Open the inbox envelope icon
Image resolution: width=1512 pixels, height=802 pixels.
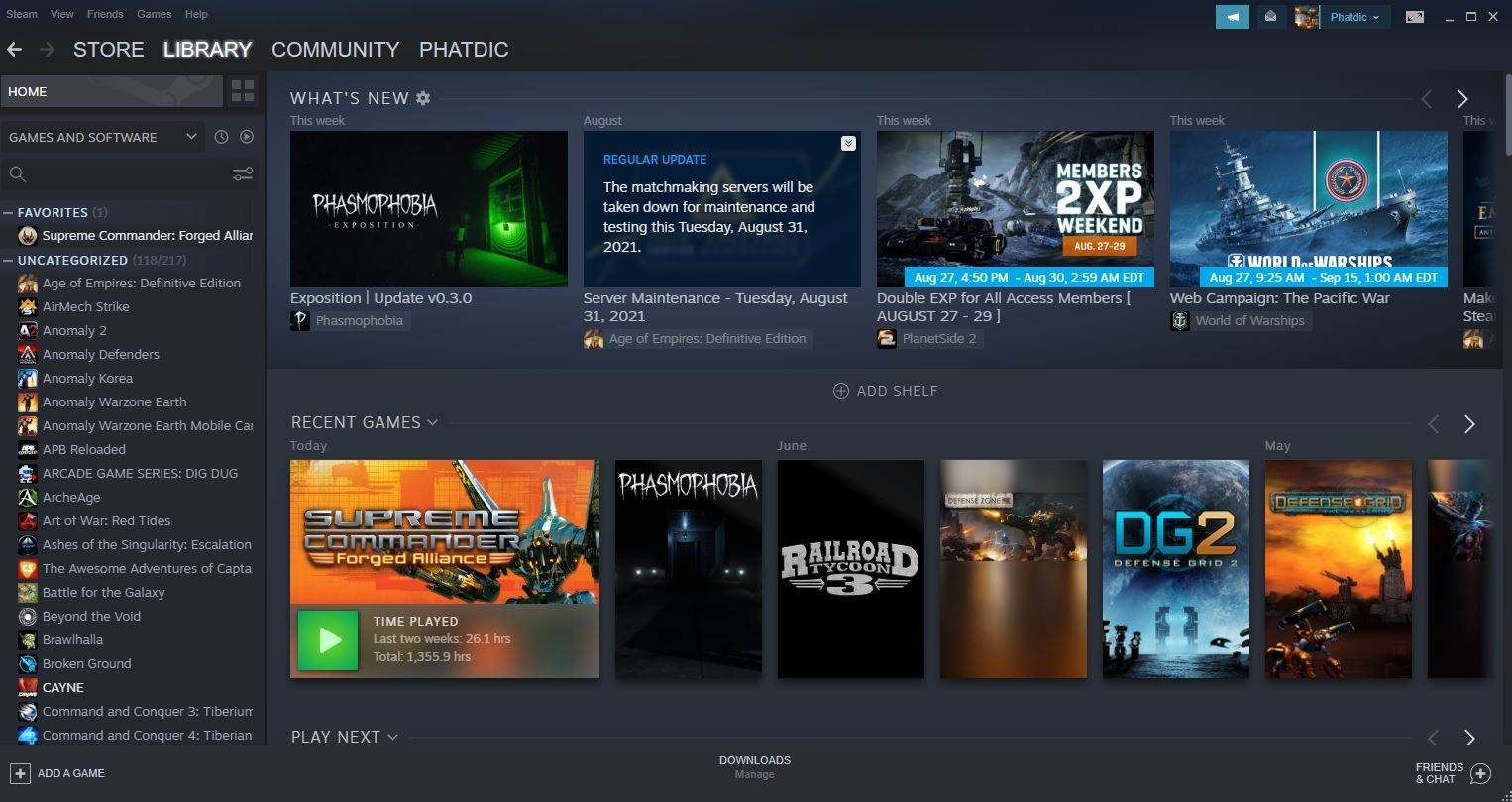(1271, 17)
